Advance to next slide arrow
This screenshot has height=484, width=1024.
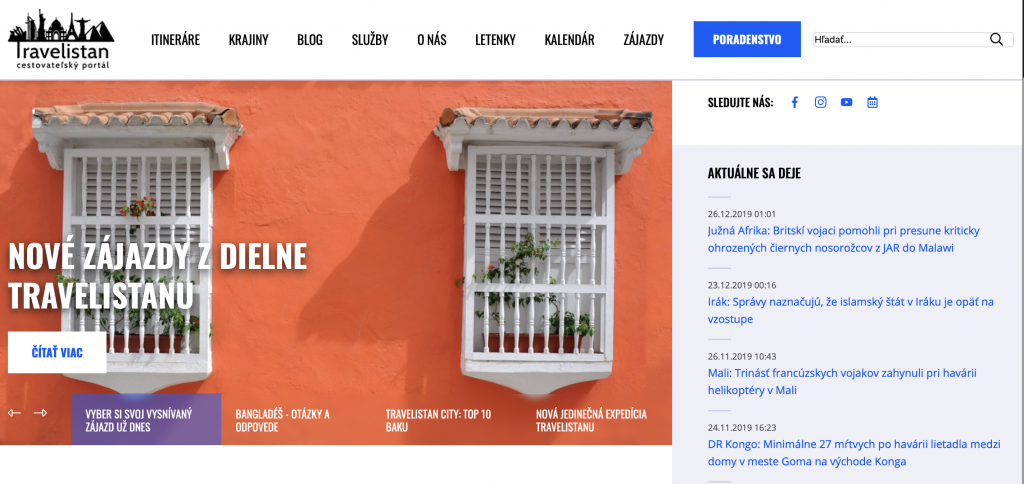point(40,413)
